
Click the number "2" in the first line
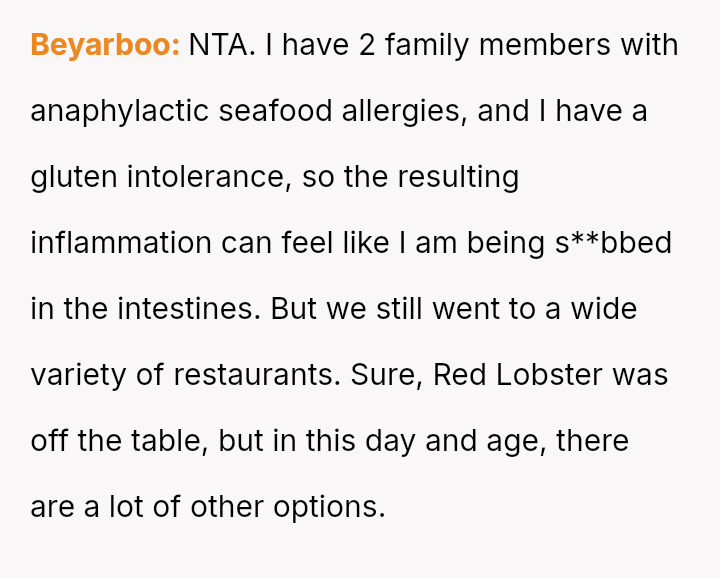coord(367,45)
